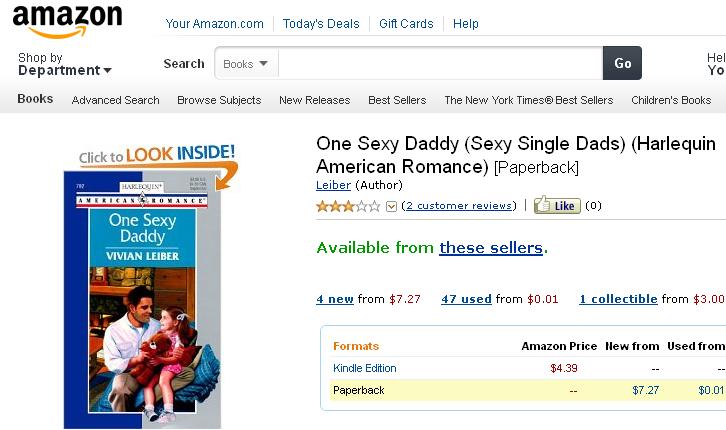Click the star rating icons
Image resolution: width=726 pixels, height=430 pixels.
click(x=348, y=206)
